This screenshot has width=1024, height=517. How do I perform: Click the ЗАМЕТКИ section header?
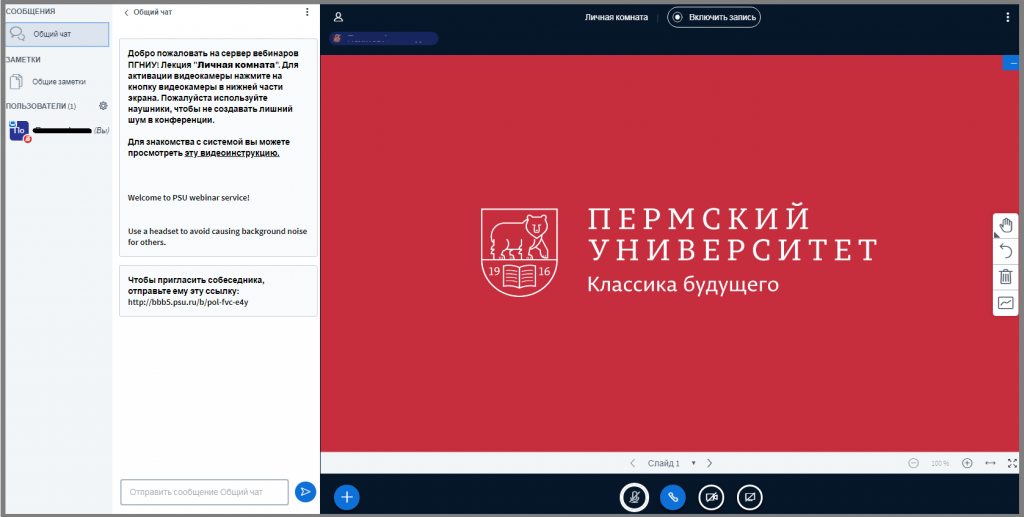tap(23, 59)
